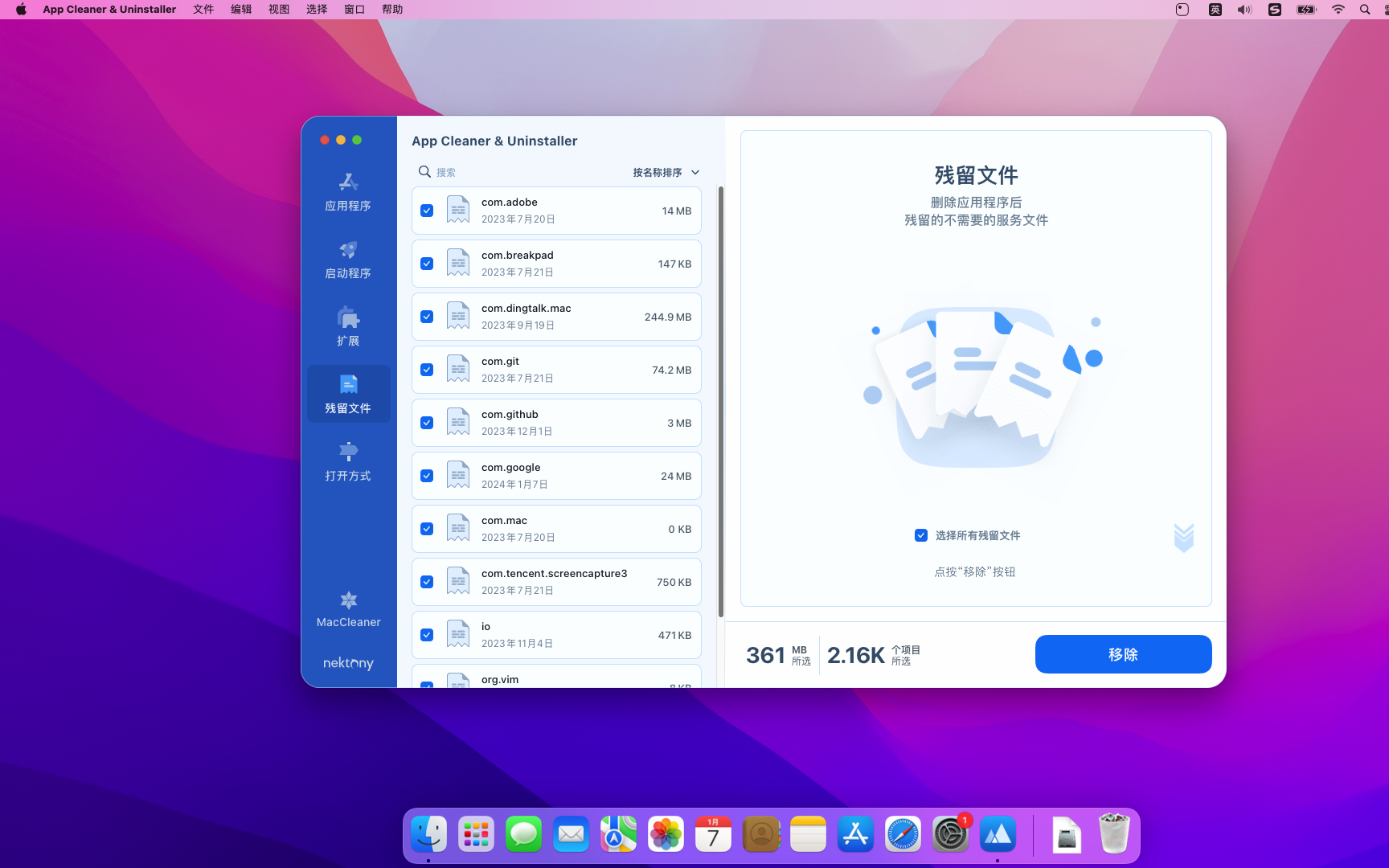Uncheck the com.adobe checkbox
Screen dimensions: 1389x868
[427, 211]
